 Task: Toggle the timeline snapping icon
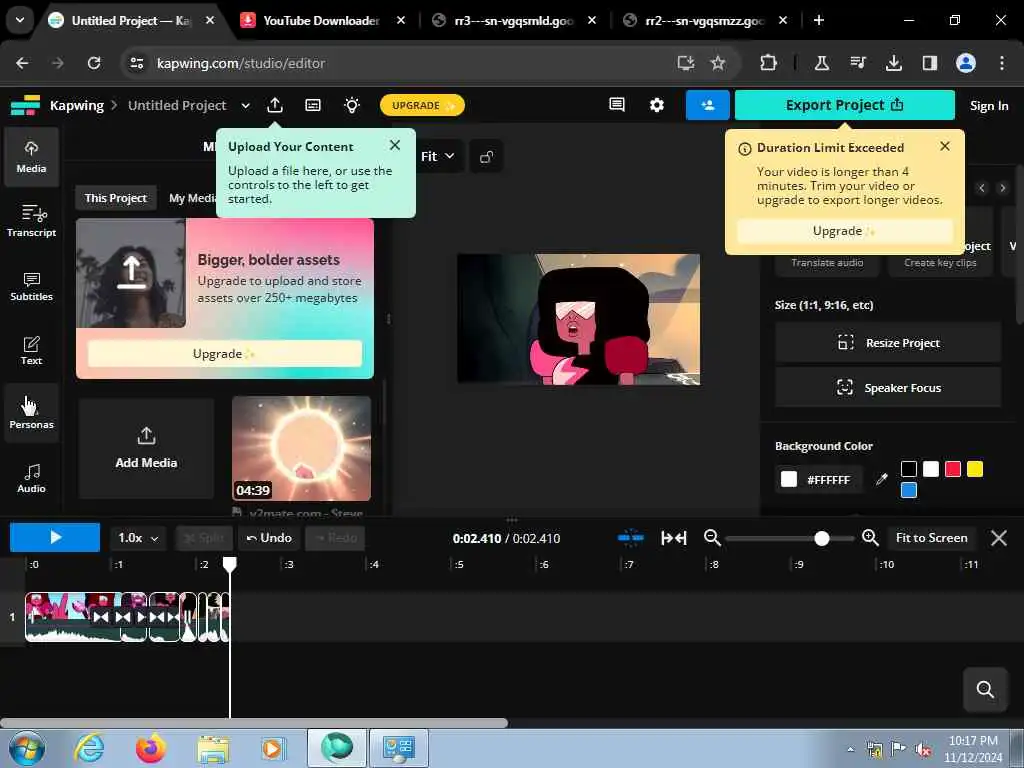(x=630, y=537)
